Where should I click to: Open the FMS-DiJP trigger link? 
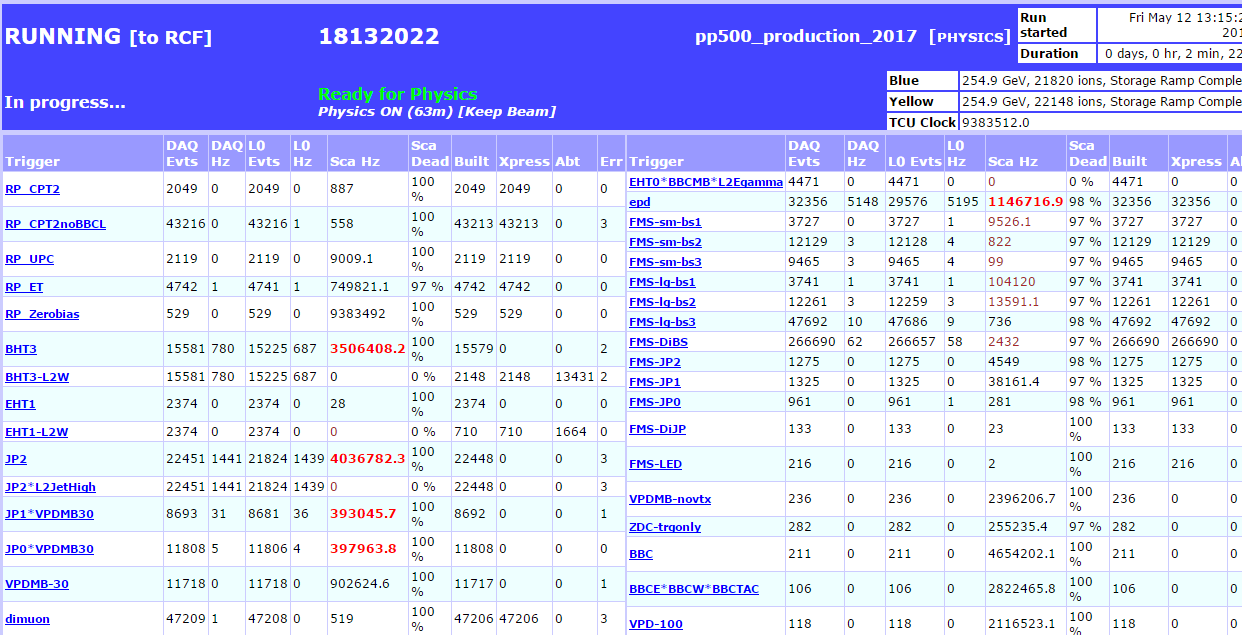657,429
